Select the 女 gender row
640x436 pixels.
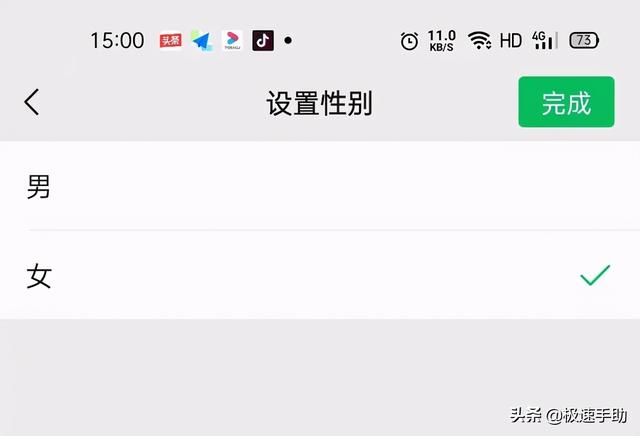click(x=320, y=275)
